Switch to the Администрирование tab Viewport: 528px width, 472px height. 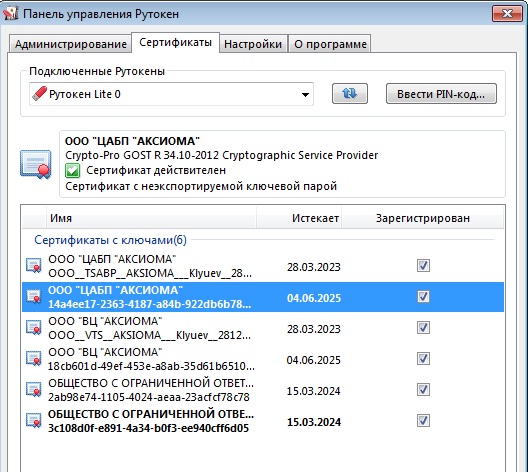pyautogui.click(x=70, y=44)
